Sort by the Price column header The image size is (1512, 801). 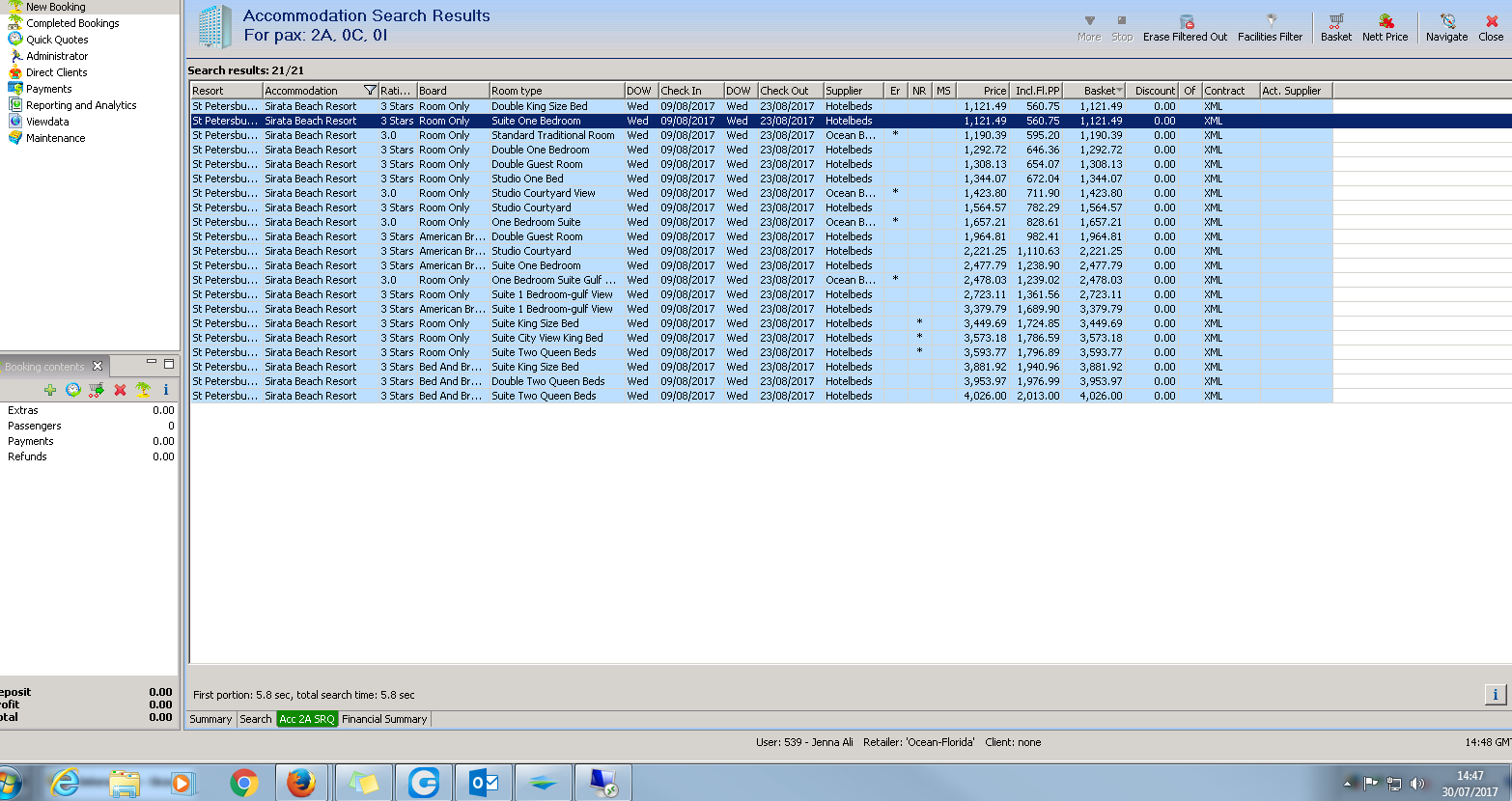(x=983, y=91)
